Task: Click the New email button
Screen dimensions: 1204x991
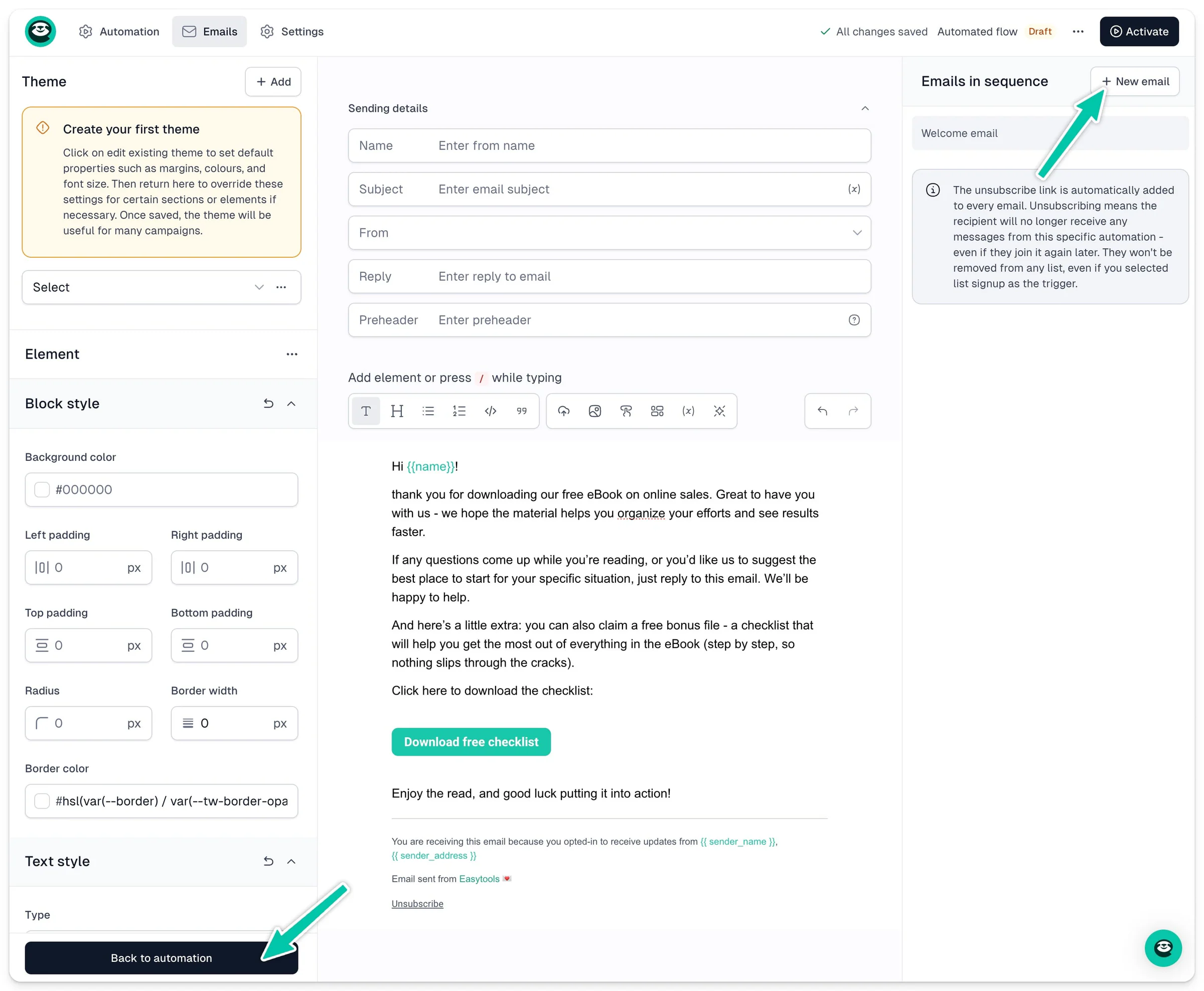Action: coord(1134,82)
